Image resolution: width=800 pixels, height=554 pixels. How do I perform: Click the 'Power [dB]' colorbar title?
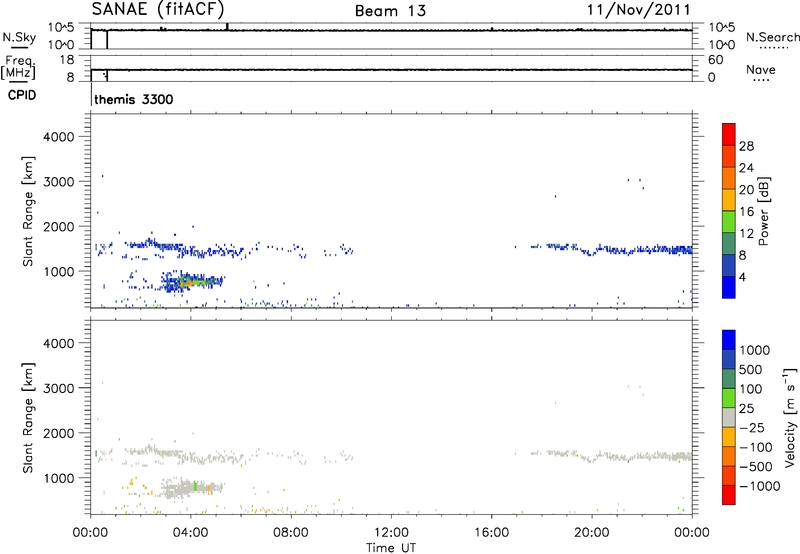point(763,211)
